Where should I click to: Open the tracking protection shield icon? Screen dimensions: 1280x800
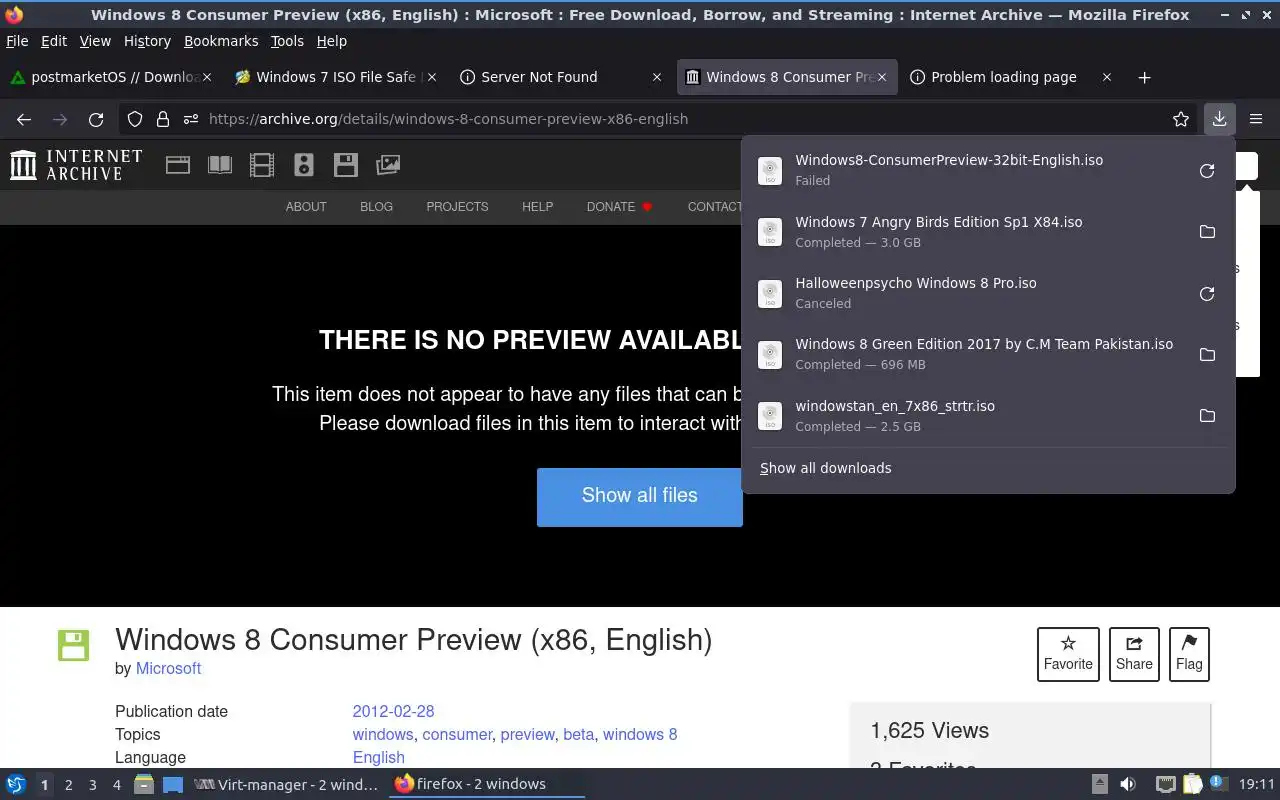point(135,119)
